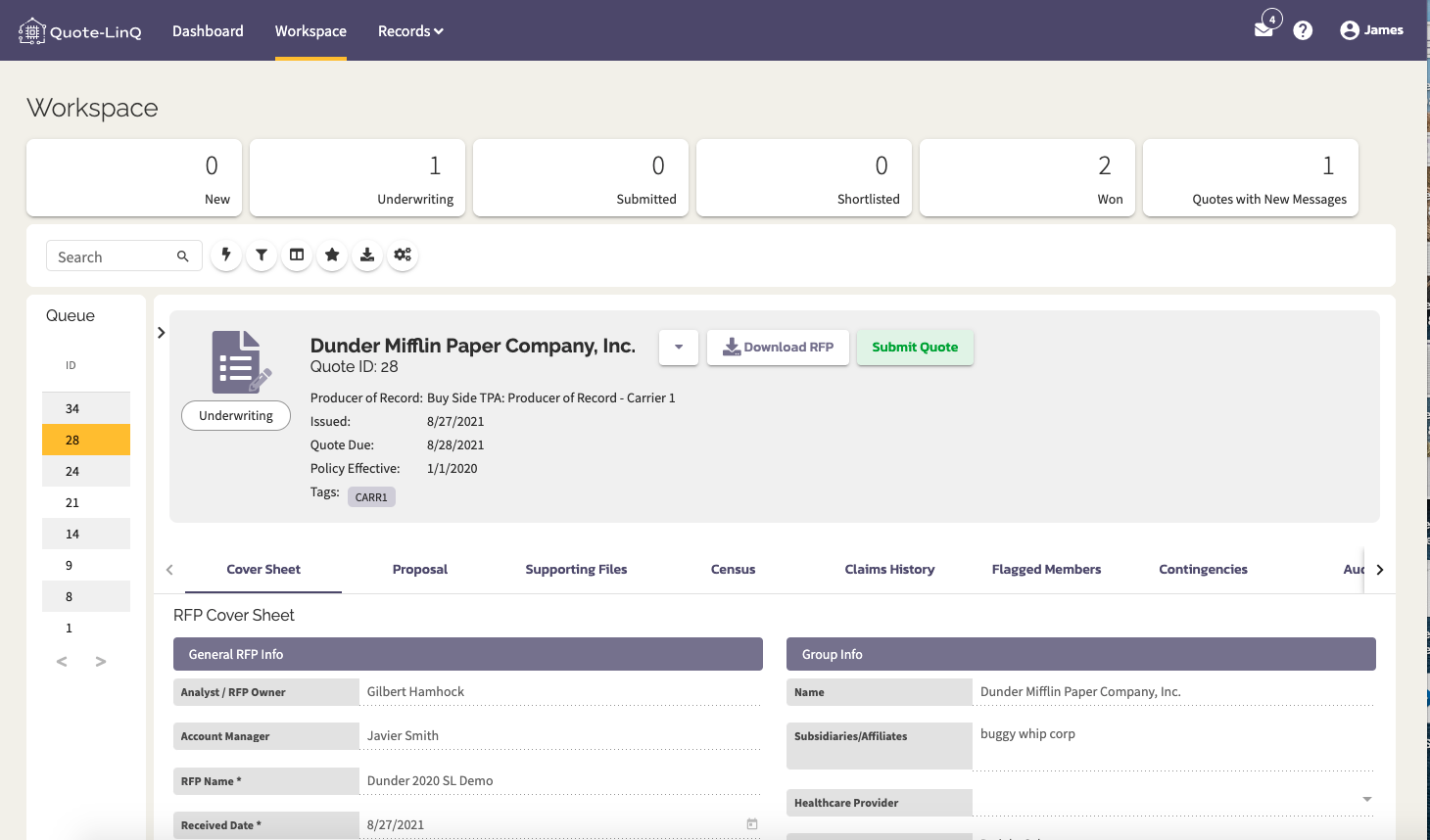This screenshot has width=1430, height=840.
Task: Expand the Records menu
Action: click(x=410, y=31)
